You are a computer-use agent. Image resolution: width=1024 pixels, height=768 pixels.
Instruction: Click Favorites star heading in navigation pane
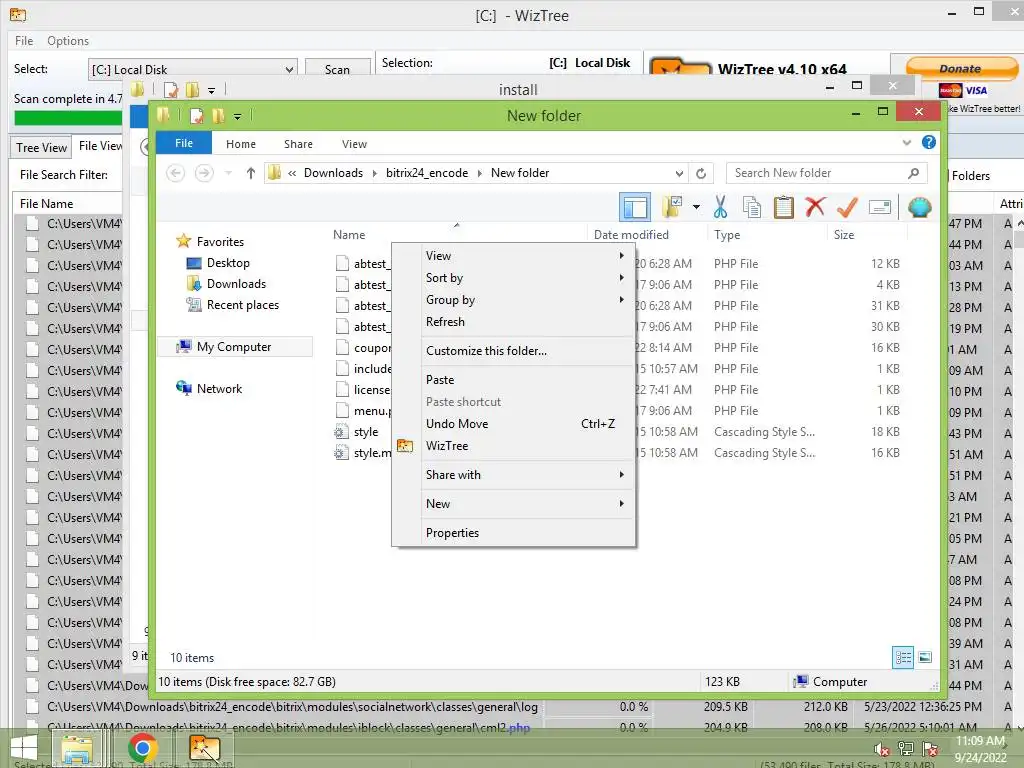click(x=219, y=242)
